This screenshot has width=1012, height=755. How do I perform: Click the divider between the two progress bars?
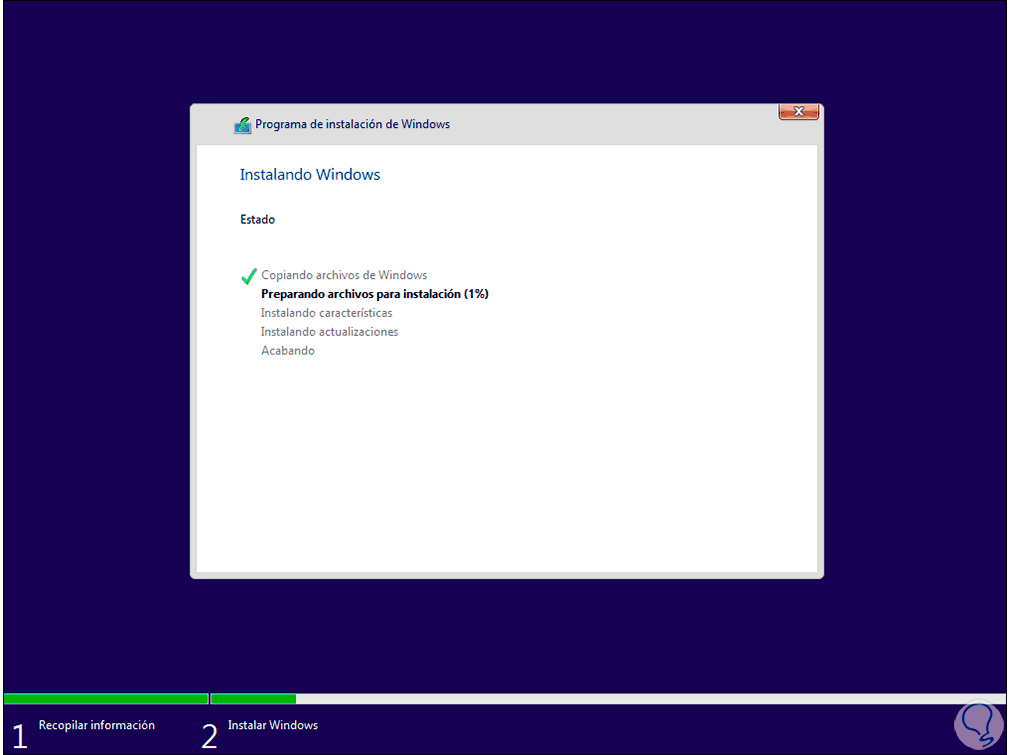click(209, 698)
